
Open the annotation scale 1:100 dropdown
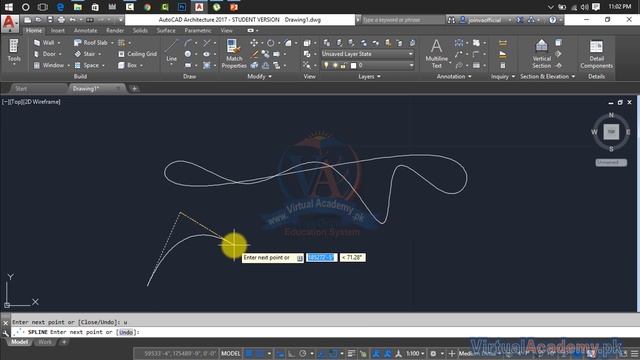[416, 353]
